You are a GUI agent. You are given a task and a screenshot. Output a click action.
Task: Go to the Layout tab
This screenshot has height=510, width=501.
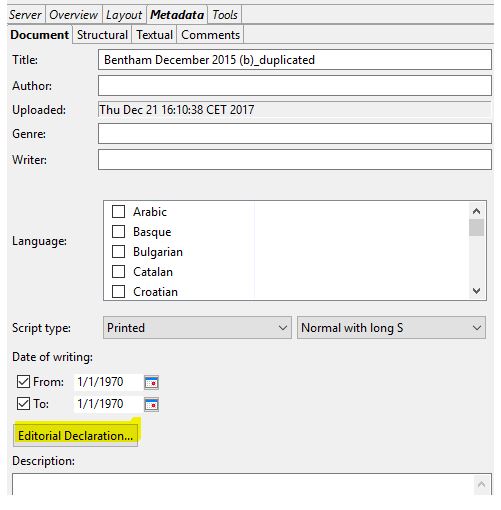(124, 15)
